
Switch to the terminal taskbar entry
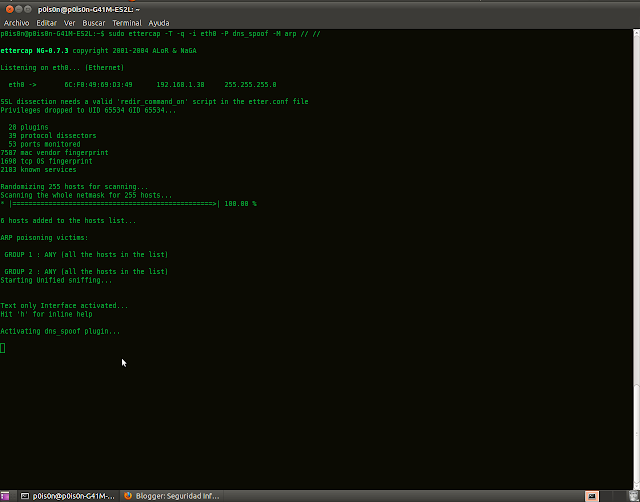click(68, 496)
